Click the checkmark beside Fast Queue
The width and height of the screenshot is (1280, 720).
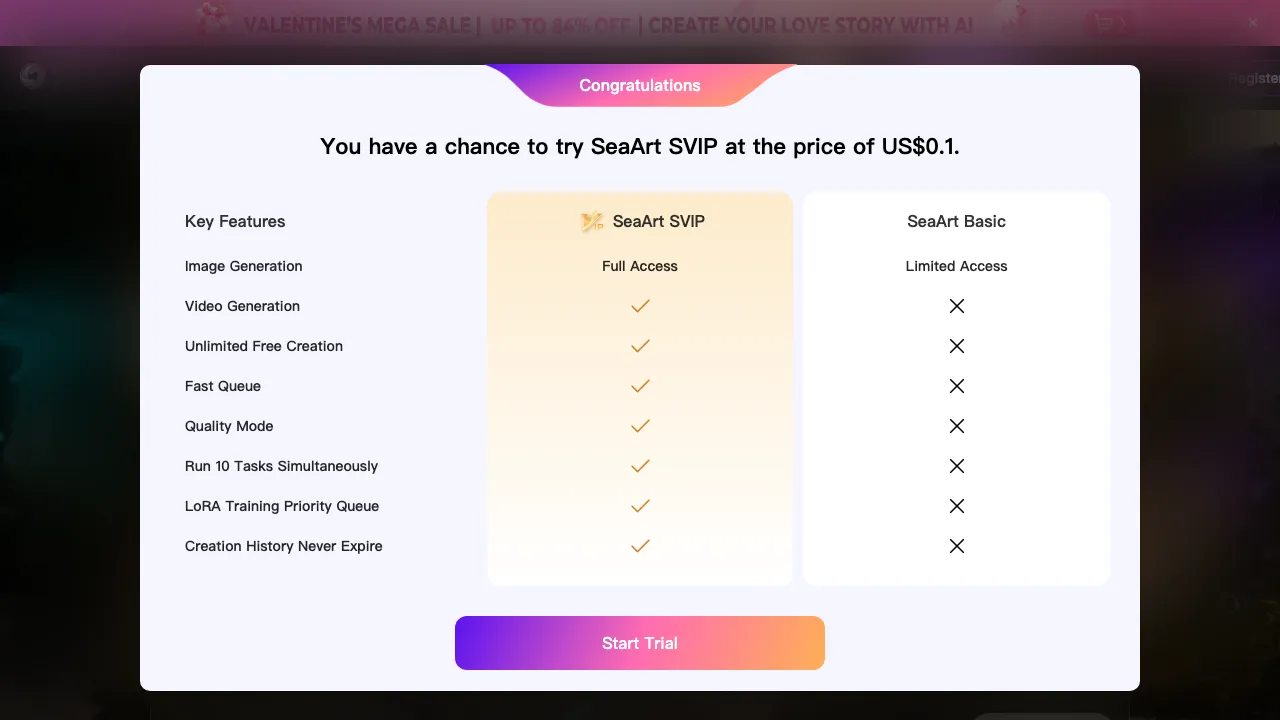(640, 386)
